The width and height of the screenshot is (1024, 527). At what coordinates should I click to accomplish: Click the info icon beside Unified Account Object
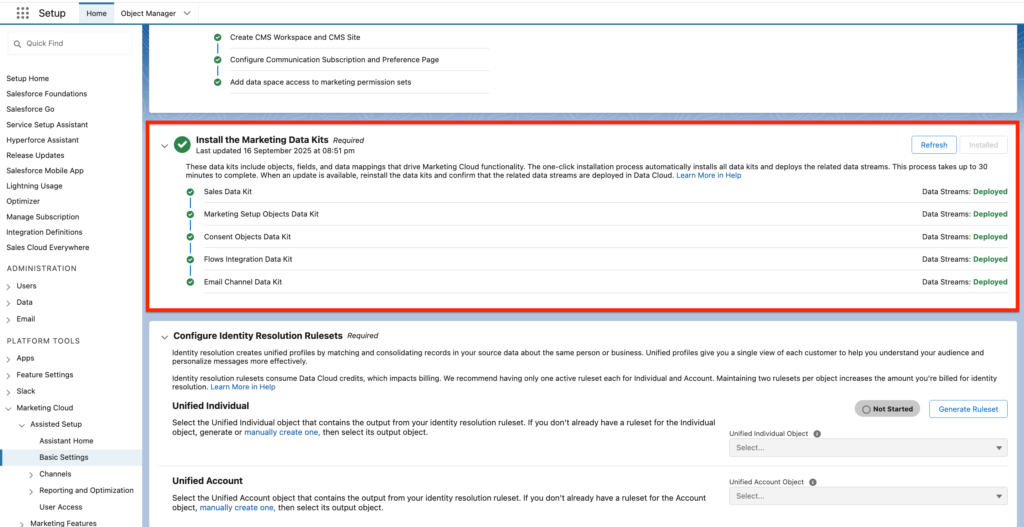[812, 482]
